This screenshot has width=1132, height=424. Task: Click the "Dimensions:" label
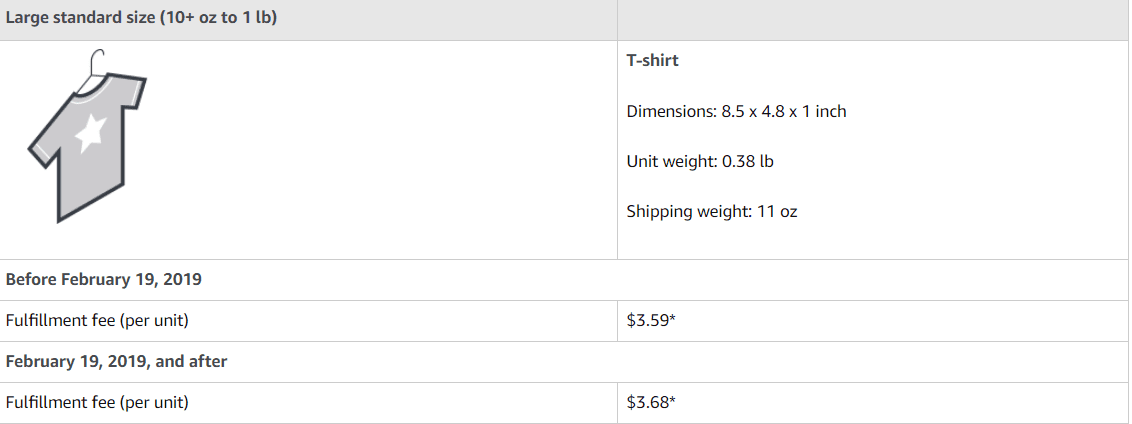[x=671, y=111]
